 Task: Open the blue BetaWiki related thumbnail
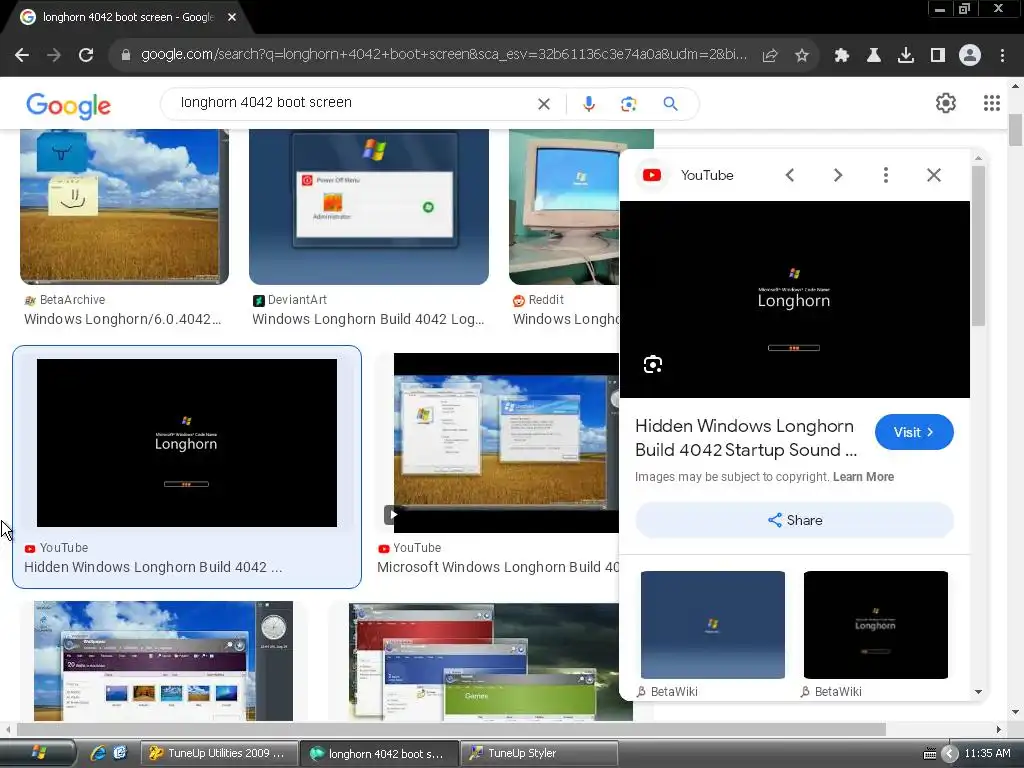[x=712, y=625]
